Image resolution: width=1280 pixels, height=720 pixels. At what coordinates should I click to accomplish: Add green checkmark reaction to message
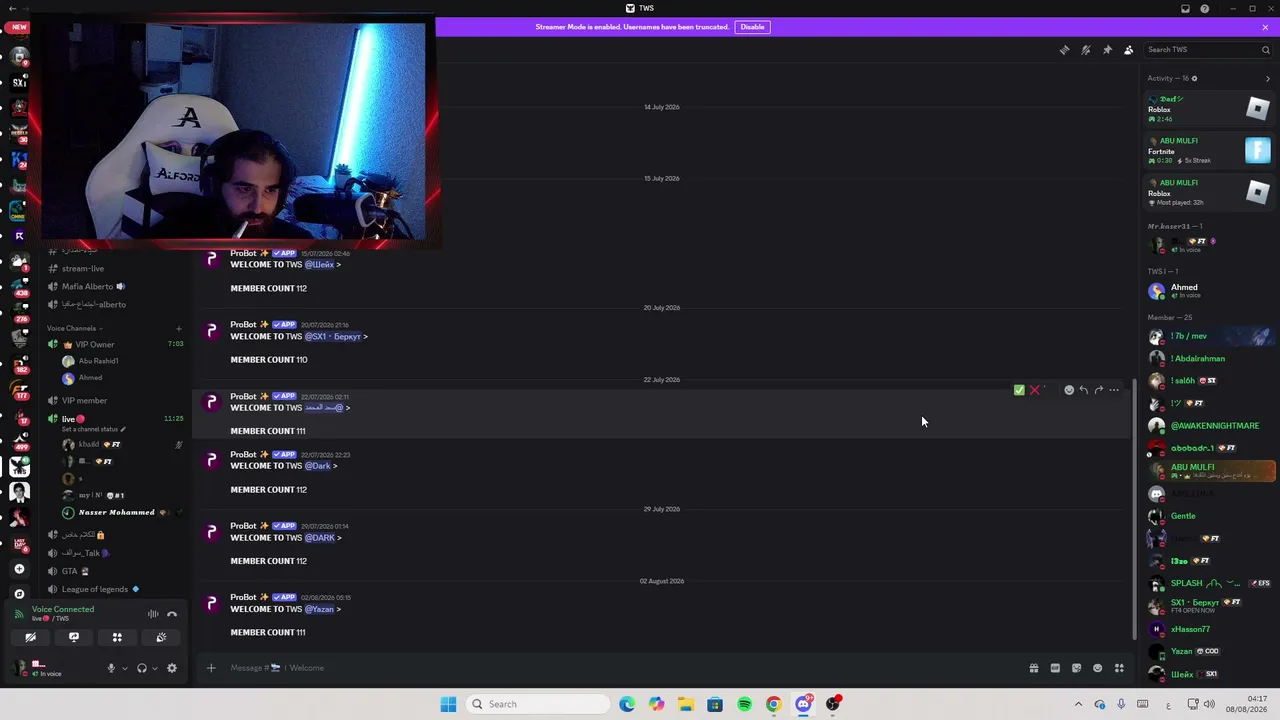[1019, 390]
